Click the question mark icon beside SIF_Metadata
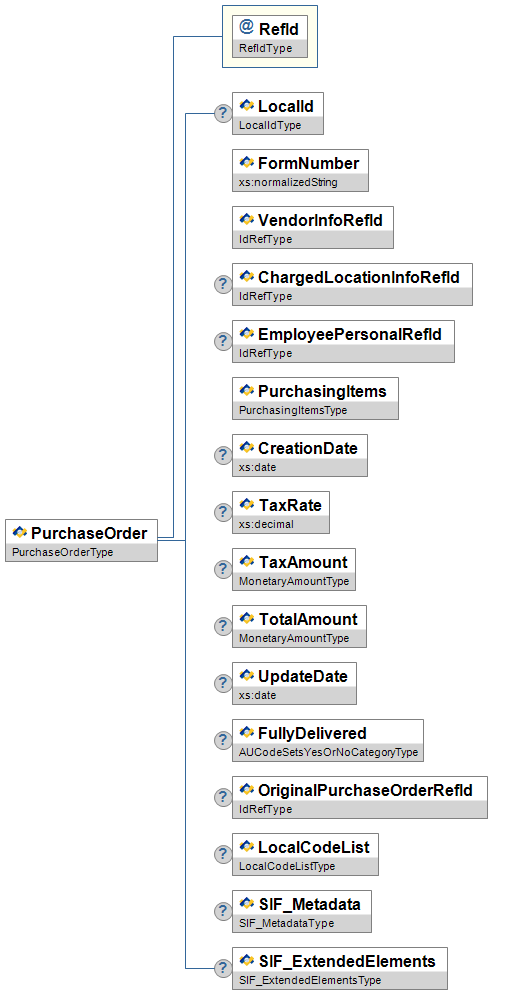The width and height of the screenshot is (510, 994). click(222, 912)
